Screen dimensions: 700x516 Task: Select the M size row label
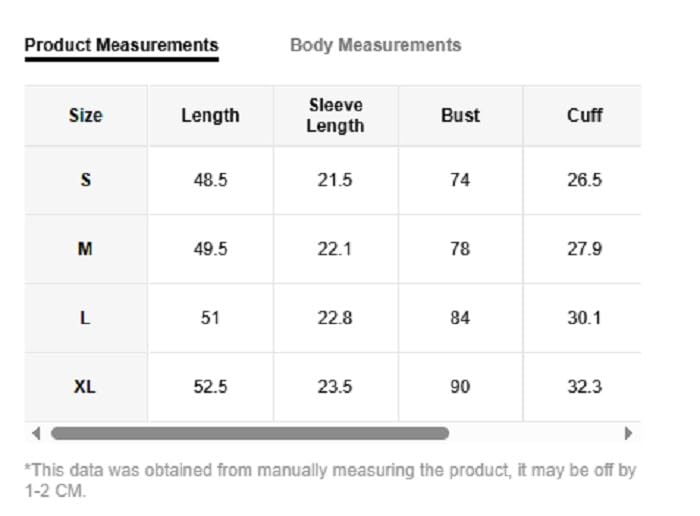85,249
